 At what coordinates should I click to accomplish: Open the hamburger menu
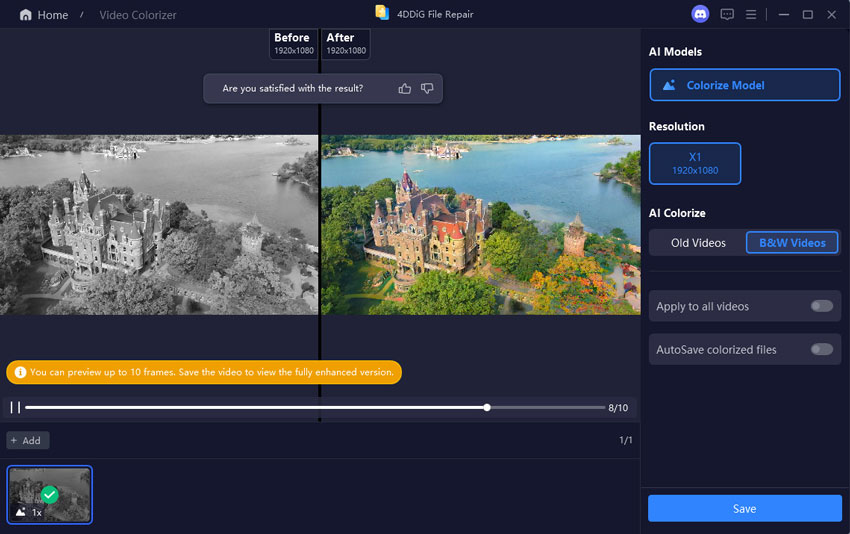(x=751, y=14)
